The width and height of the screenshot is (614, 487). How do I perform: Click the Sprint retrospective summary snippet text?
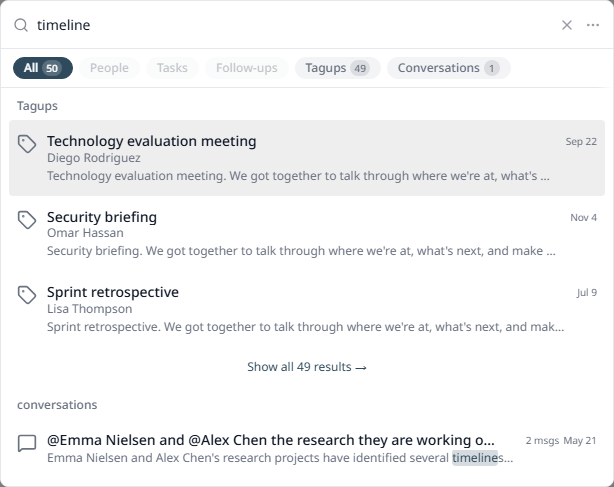tap(305, 327)
